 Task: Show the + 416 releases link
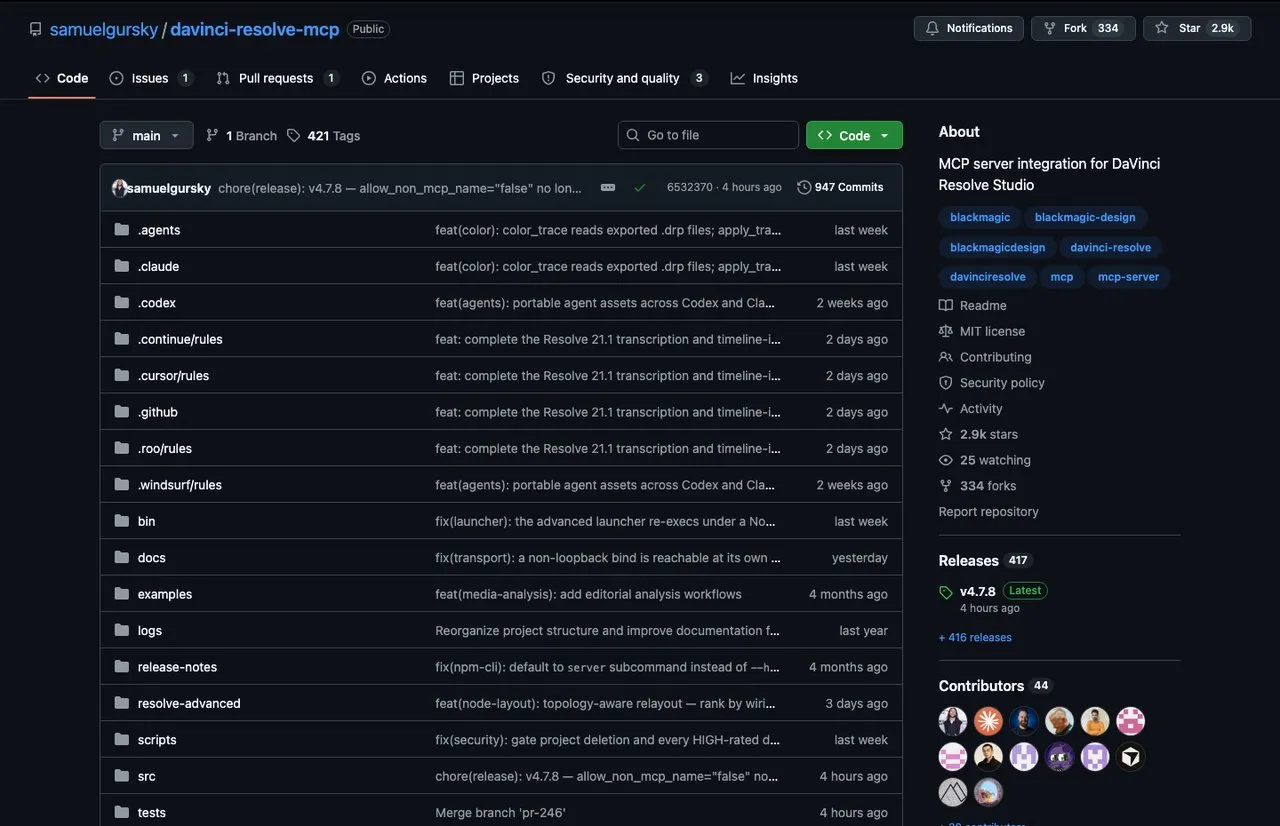pyautogui.click(x=975, y=637)
